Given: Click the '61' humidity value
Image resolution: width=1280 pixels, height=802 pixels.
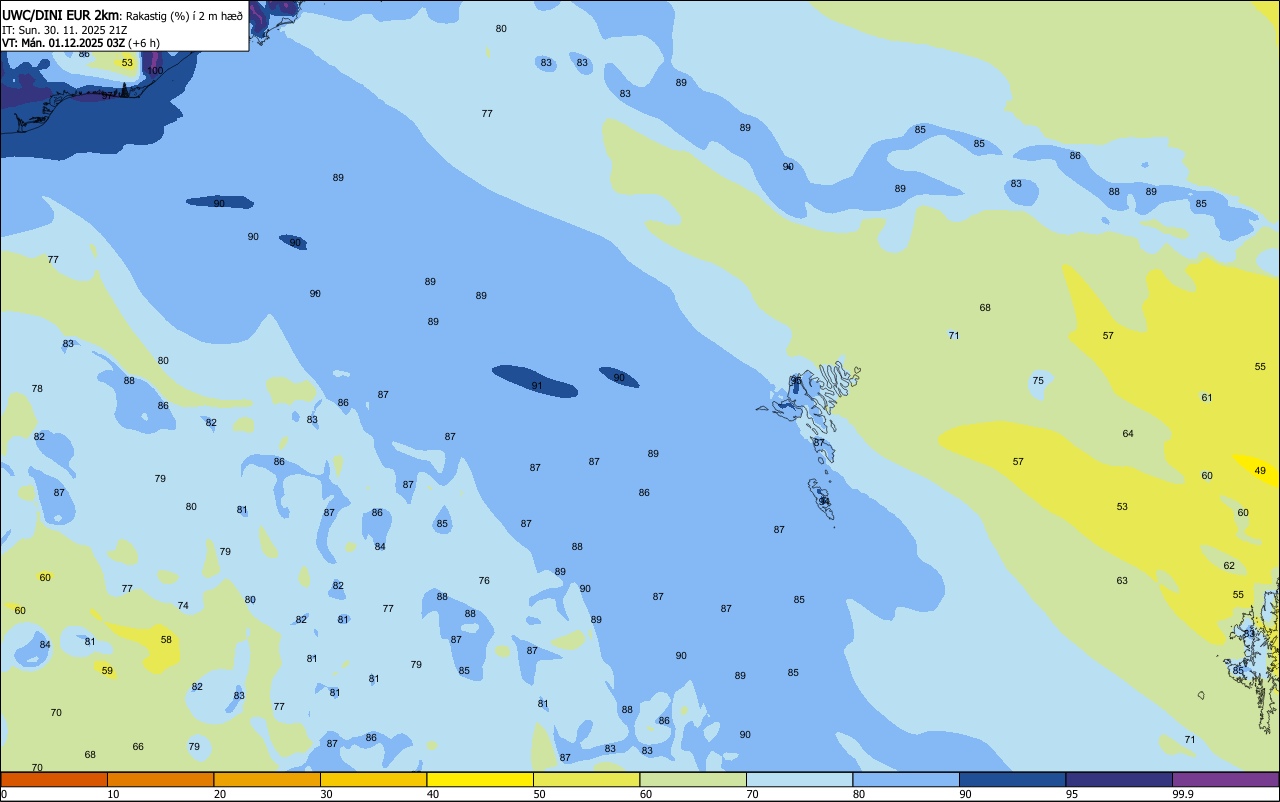Looking at the screenshot, I should 1207,398.
